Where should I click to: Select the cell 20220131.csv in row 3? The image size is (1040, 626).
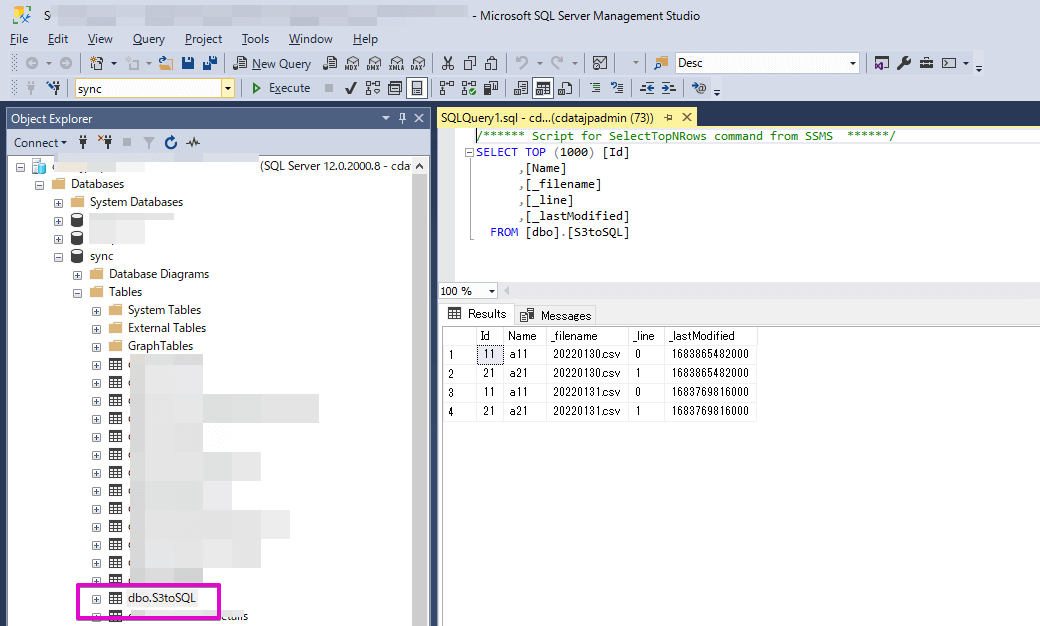586,392
